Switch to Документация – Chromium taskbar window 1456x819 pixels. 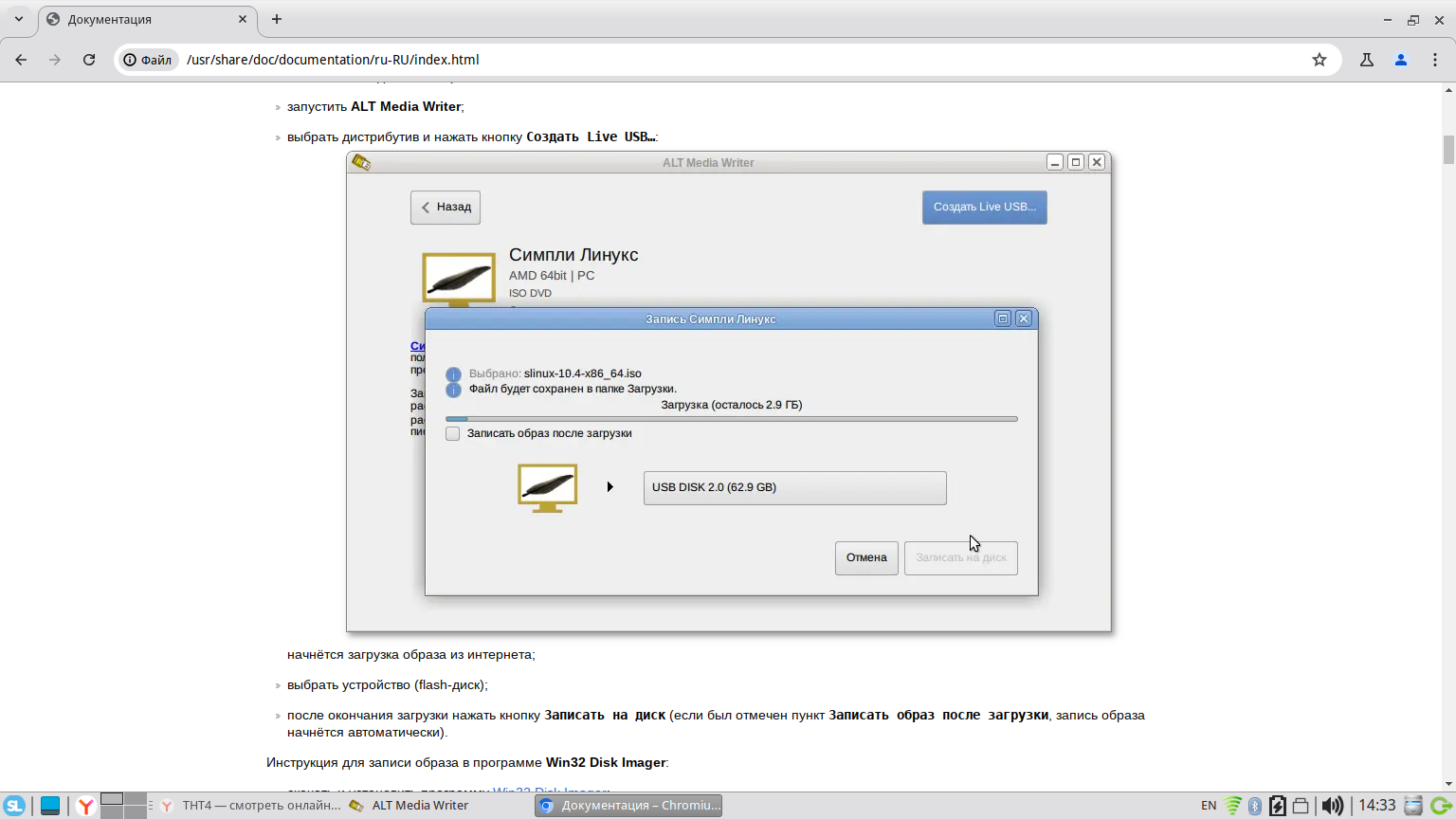[x=628, y=806]
